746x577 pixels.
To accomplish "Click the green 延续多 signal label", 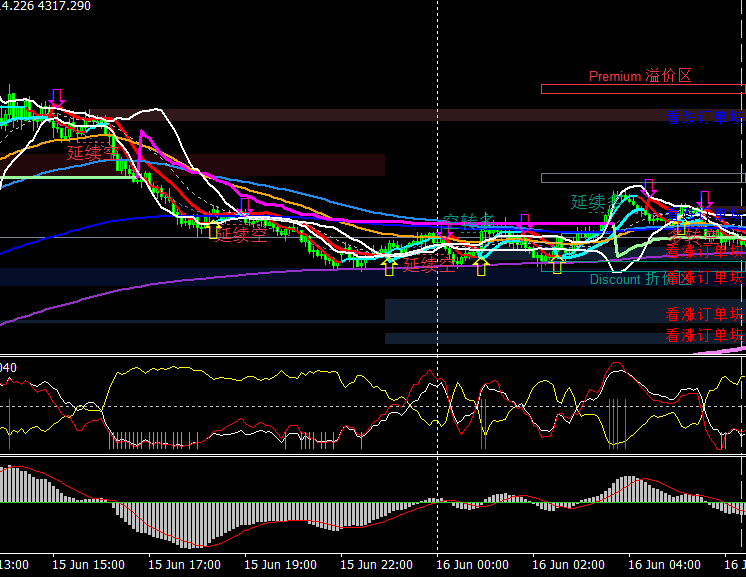I will [x=597, y=202].
